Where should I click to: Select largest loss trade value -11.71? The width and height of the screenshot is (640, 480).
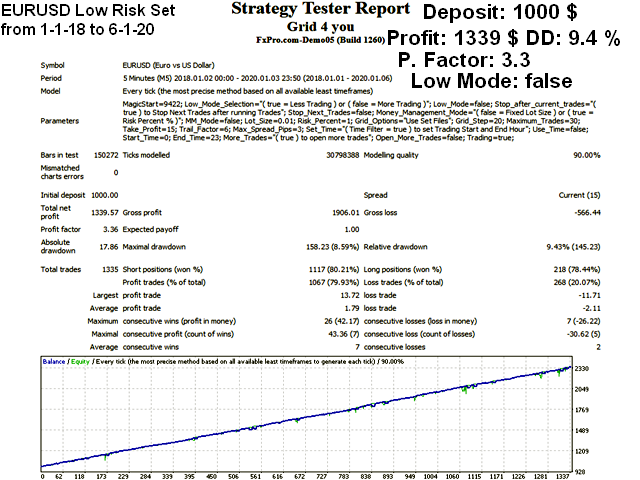589,295
